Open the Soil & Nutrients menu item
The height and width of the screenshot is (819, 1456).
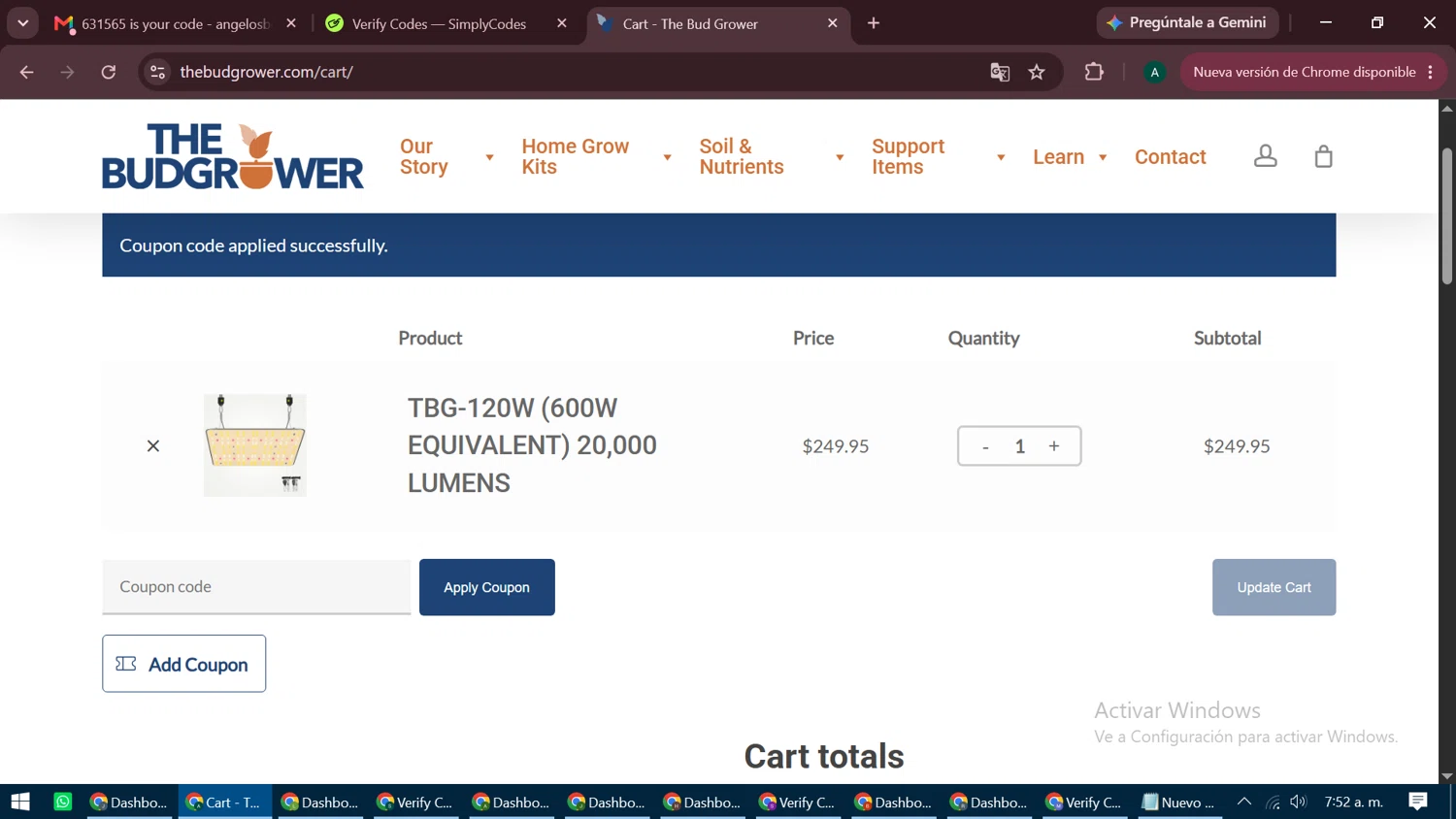[742, 156]
